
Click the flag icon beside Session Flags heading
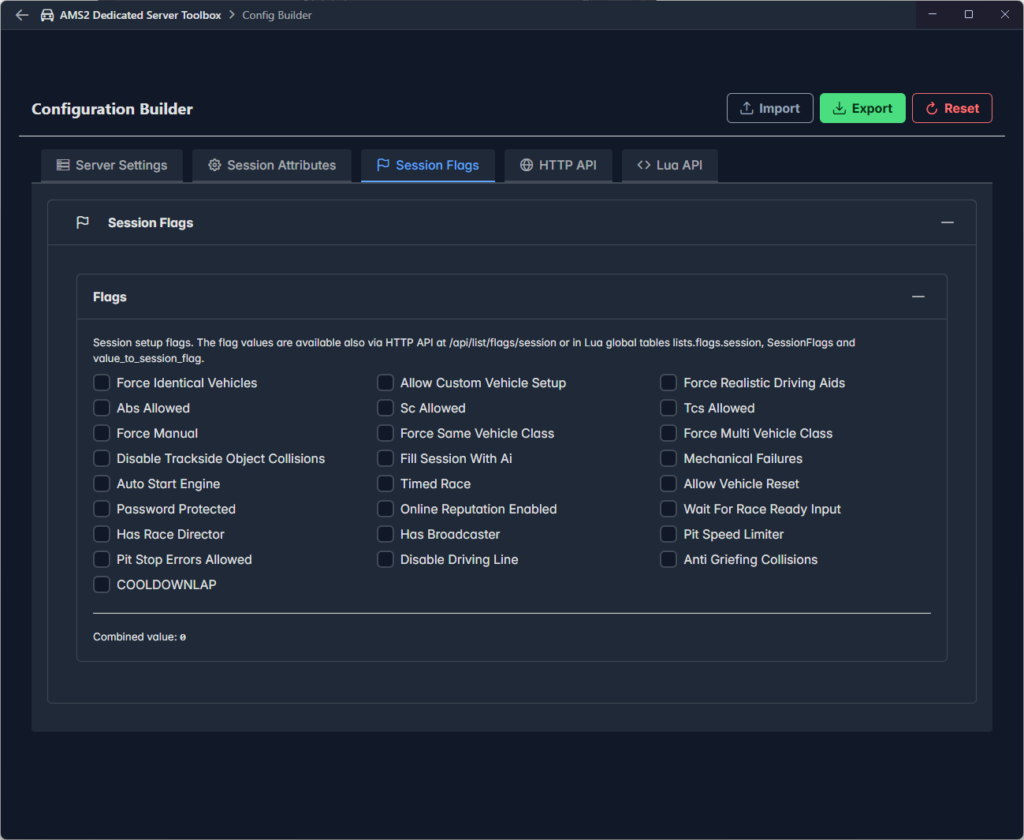[83, 223]
